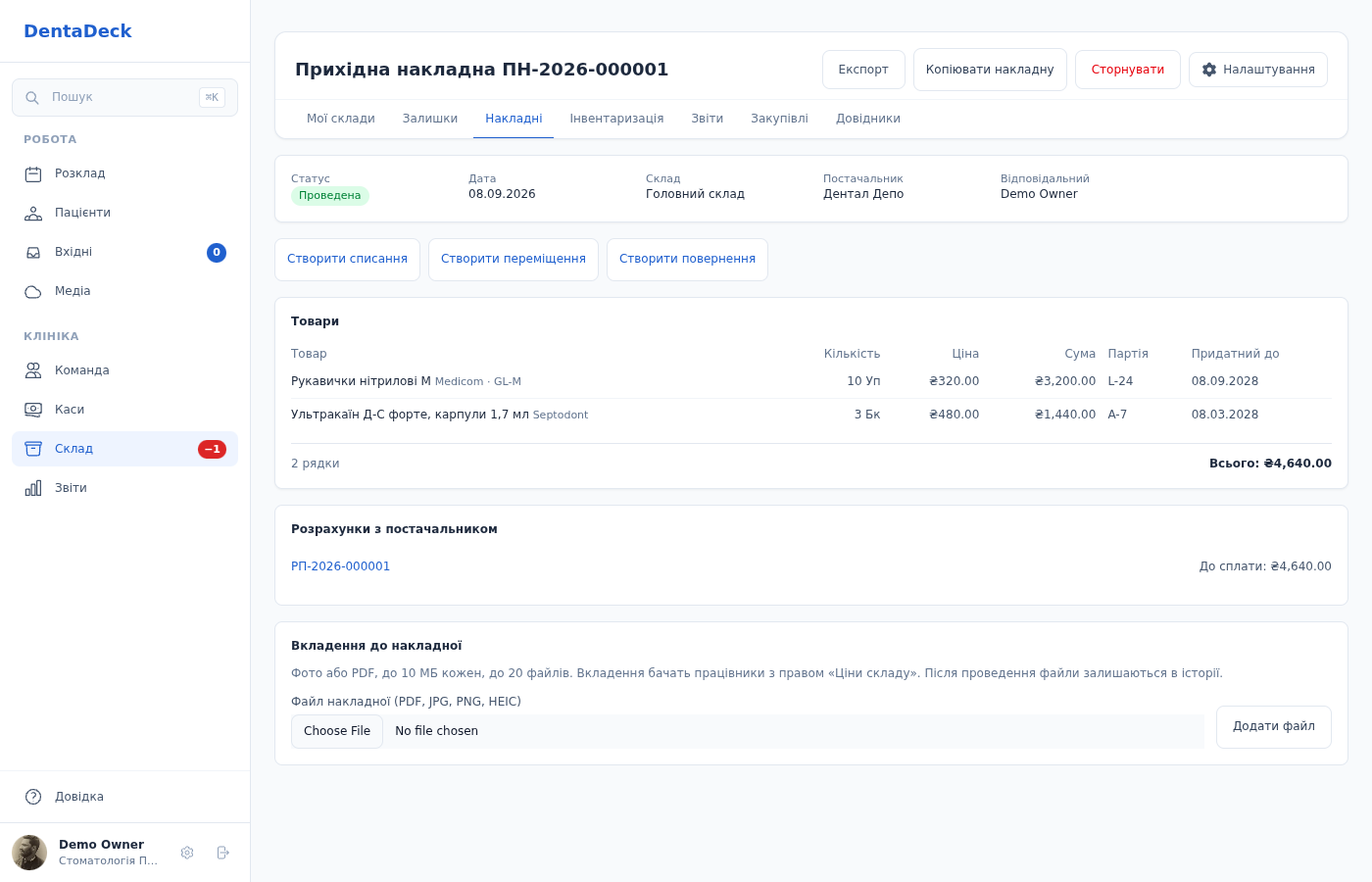Viewport: 1372px width, 882px height.
Task: Click the DentaDeck logo
Action: click(77, 31)
